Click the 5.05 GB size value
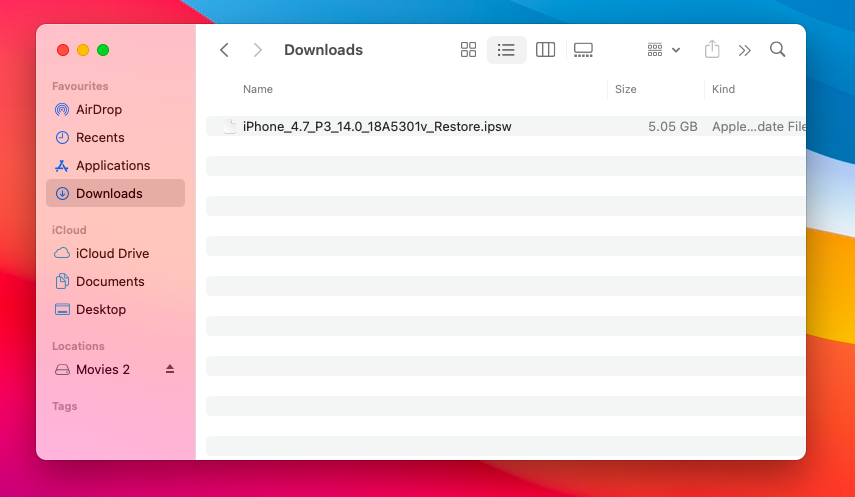Screen dimensions: 855x497 672,127
